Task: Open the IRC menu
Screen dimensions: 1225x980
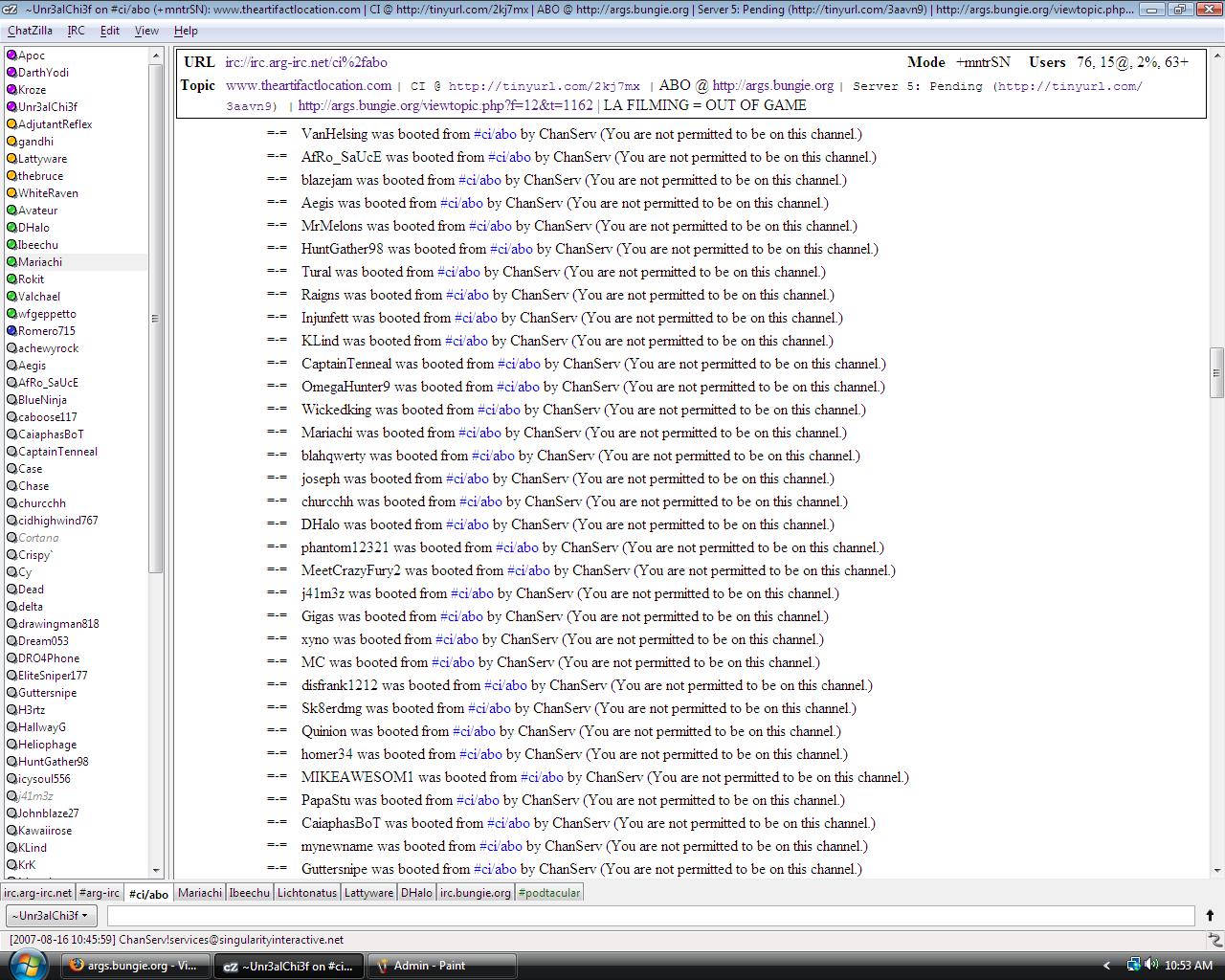Action: click(76, 31)
